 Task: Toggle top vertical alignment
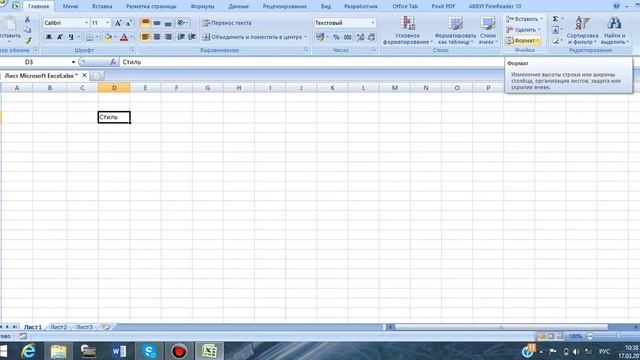(x=145, y=23)
